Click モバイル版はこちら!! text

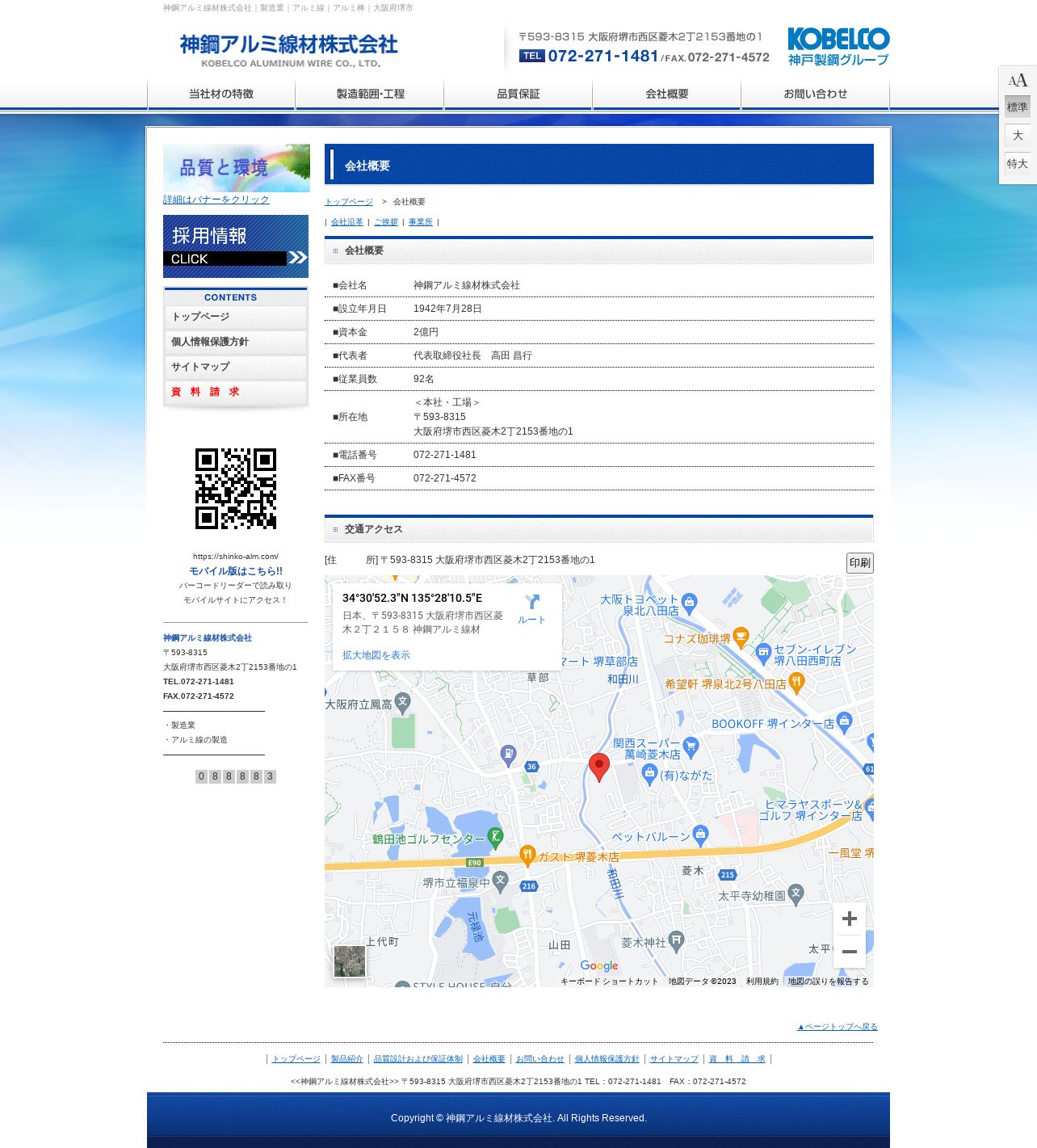tap(236, 571)
